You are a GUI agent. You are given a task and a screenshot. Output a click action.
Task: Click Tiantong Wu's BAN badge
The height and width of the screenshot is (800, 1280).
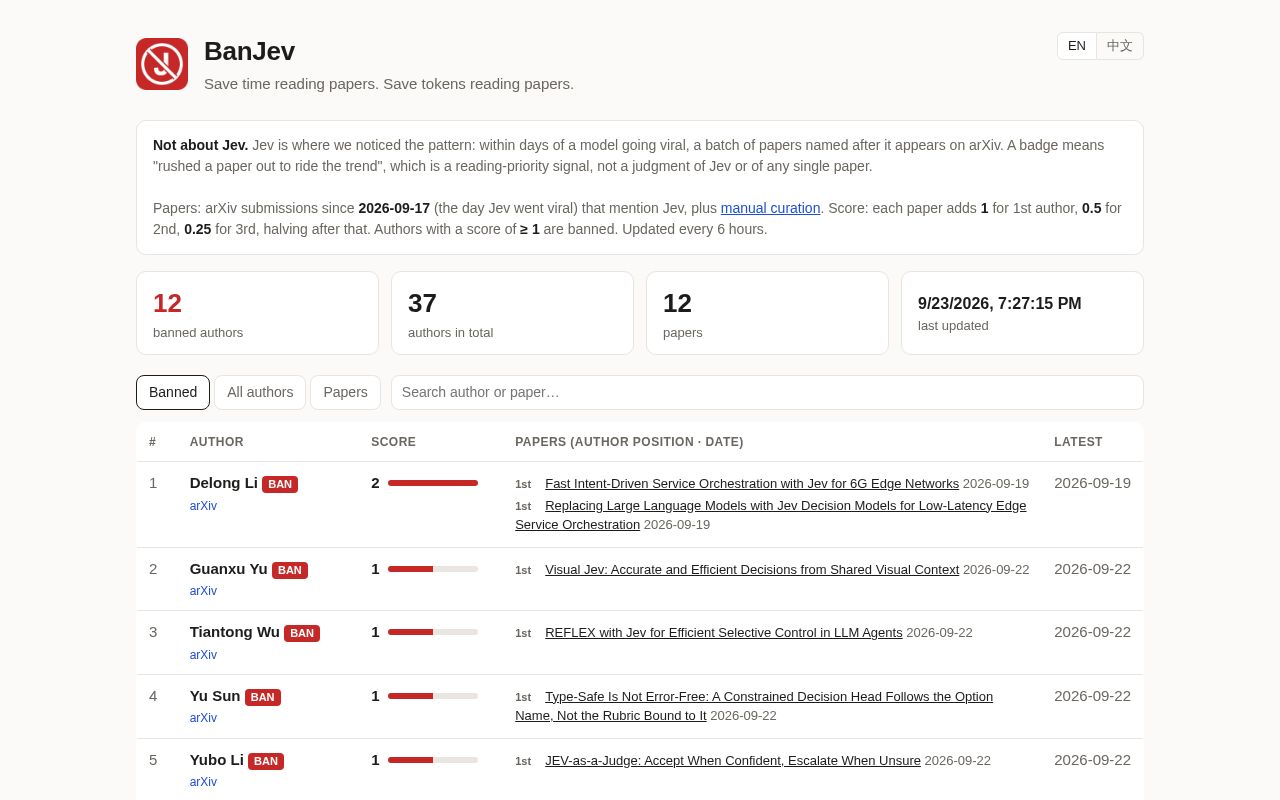coord(302,633)
